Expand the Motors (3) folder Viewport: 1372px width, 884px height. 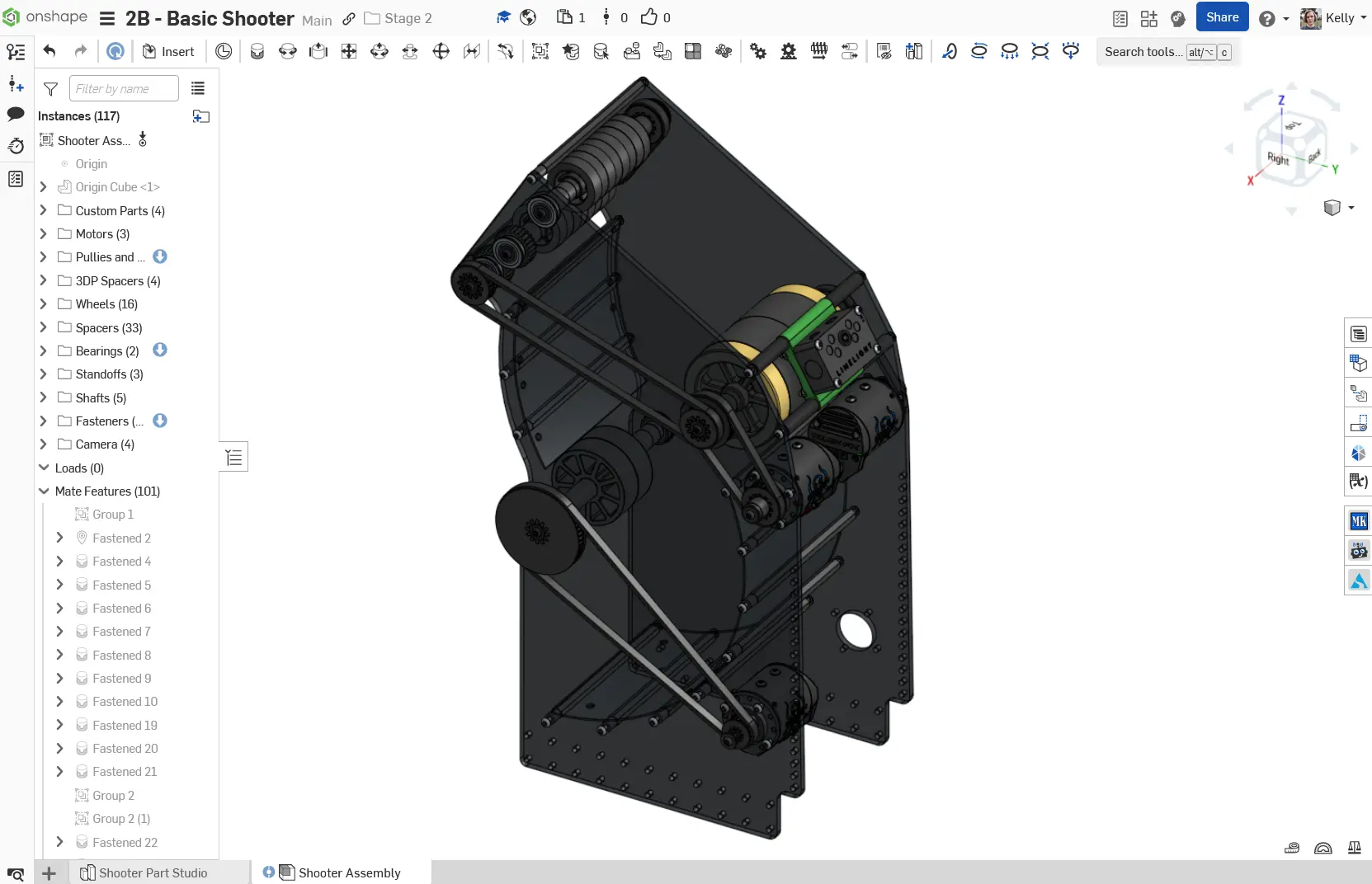(44, 234)
